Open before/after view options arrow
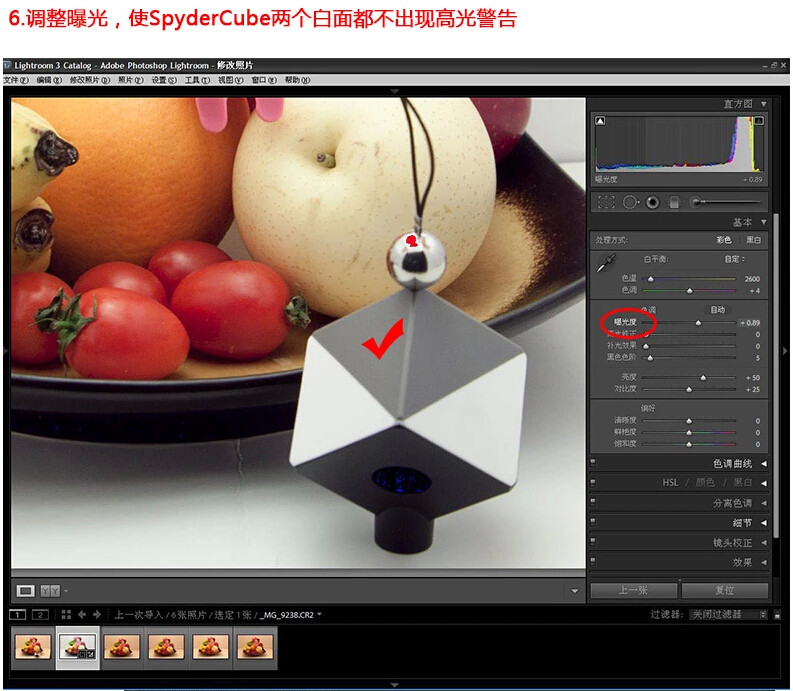793x691 pixels. click(66, 590)
